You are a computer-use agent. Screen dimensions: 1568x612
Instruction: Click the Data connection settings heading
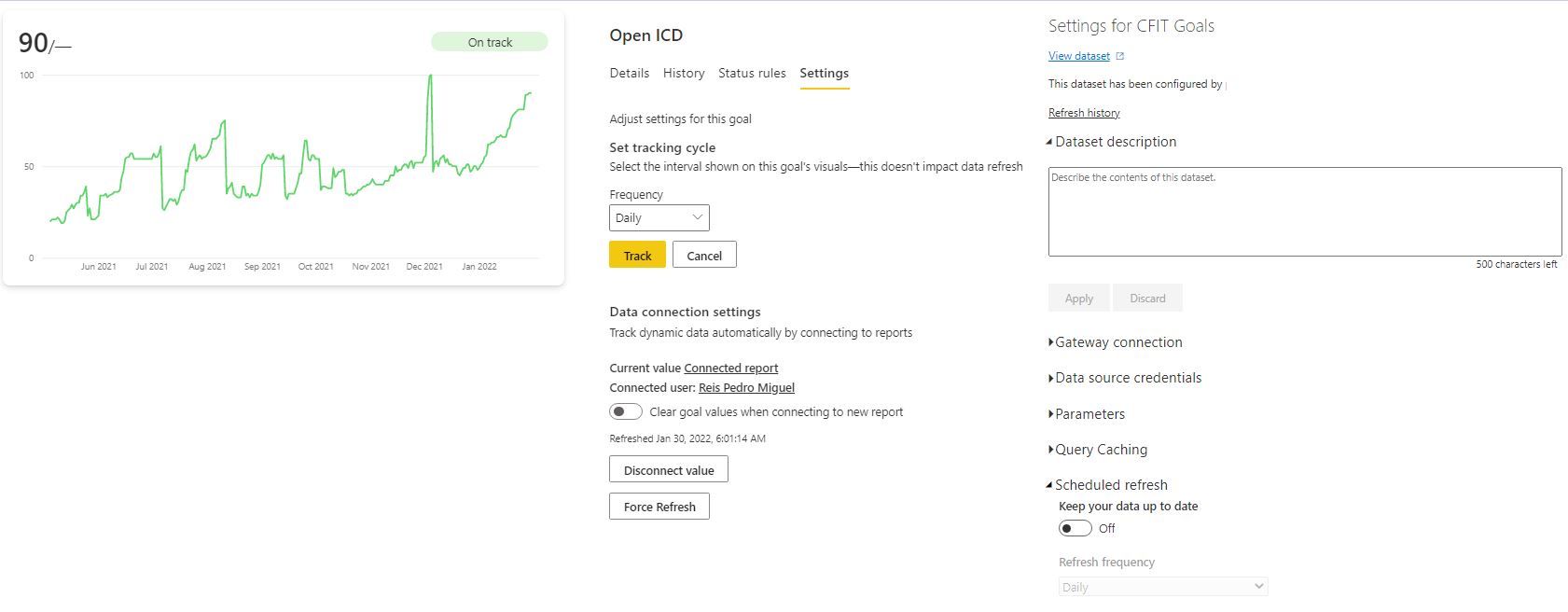tap(685, 312)
